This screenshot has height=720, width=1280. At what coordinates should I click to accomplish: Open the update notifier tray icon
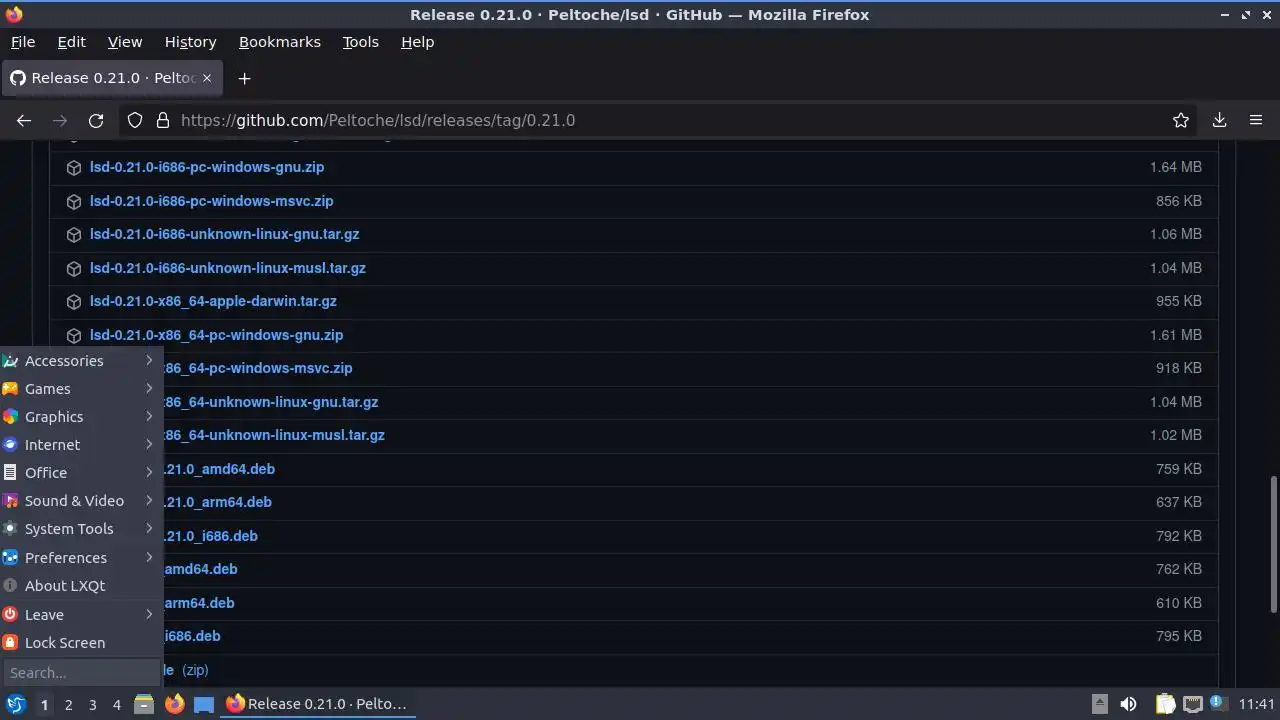click(1219, 704)
